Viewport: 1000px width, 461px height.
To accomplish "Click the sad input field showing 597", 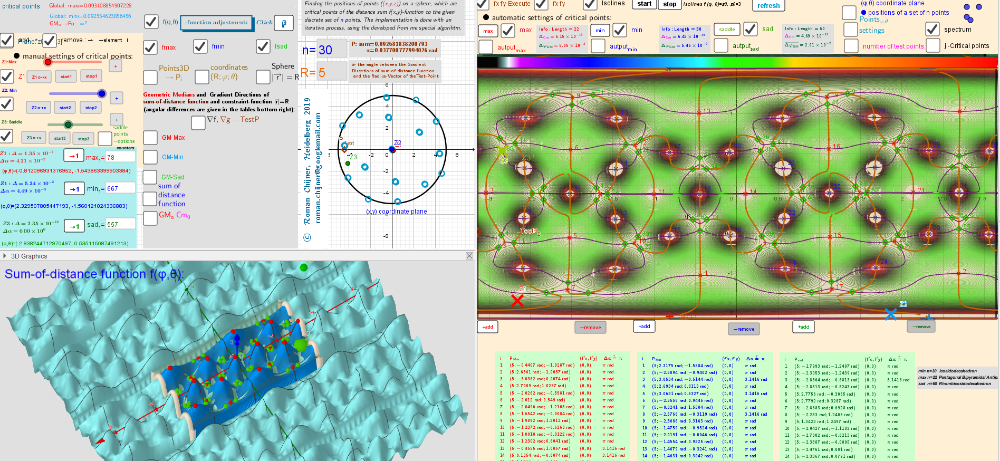I will point(121,224).
